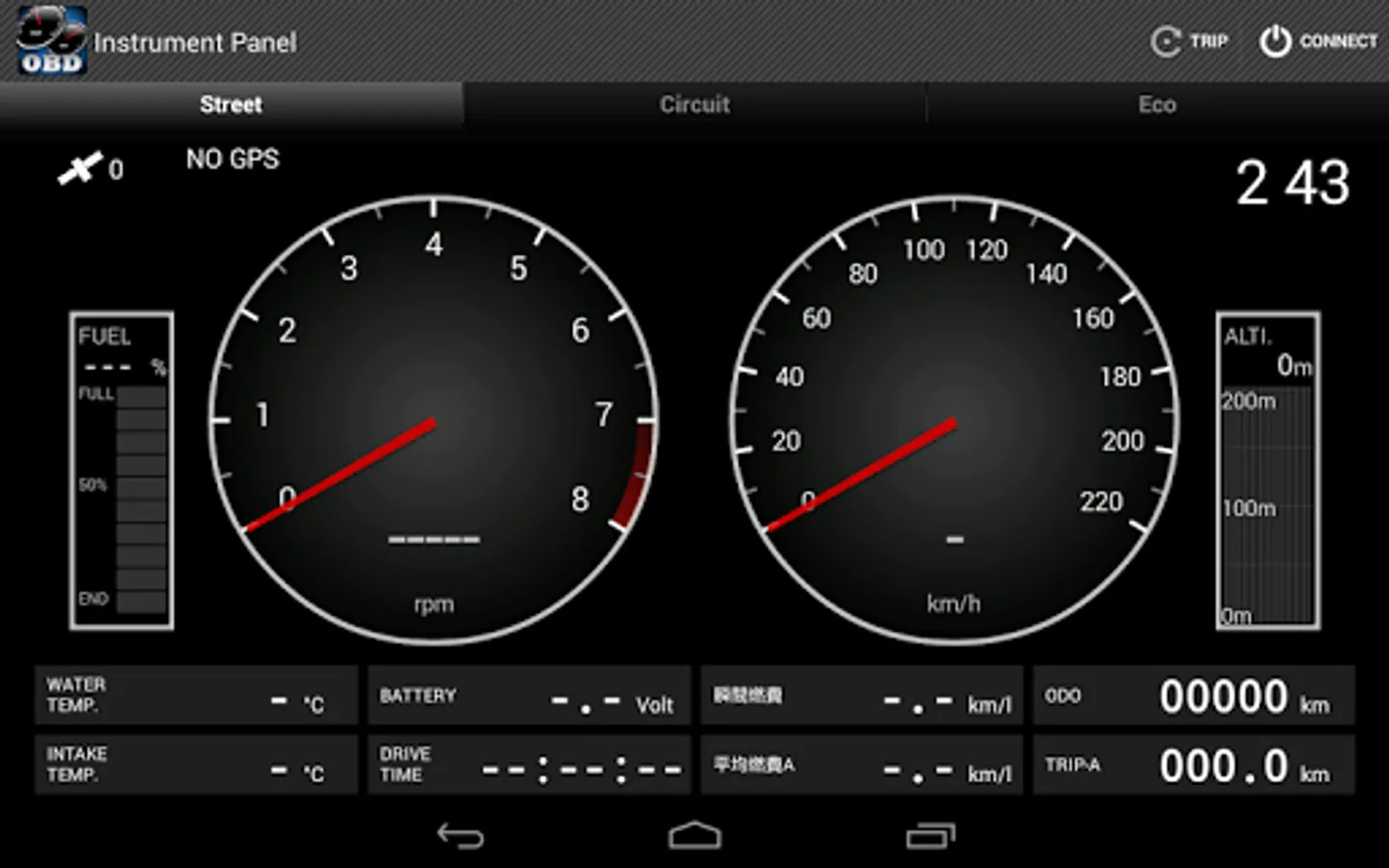The image size is (1389, 868).
Task: Open the Android recent apps icon
Action: point(931,835)
